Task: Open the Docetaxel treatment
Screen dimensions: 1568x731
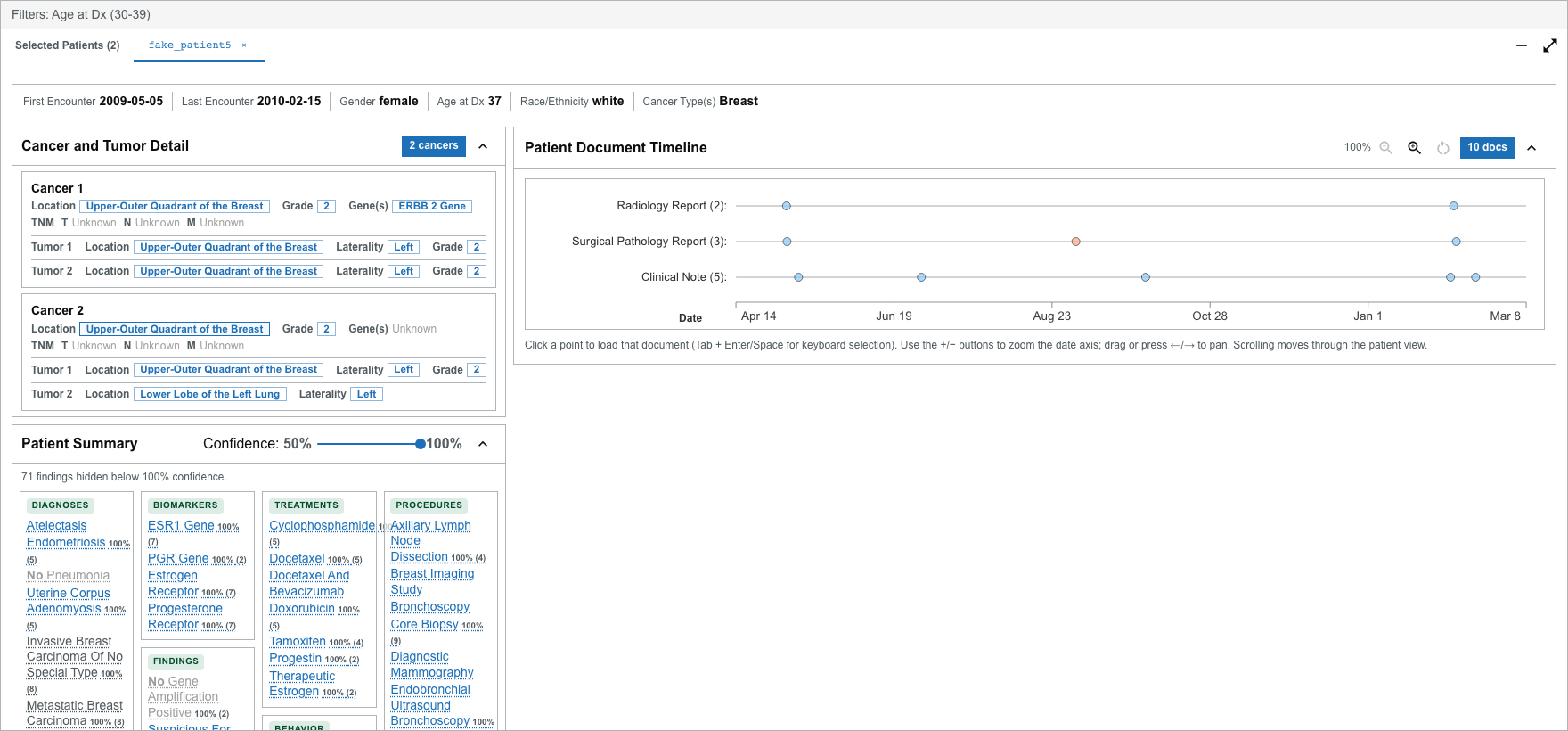Action: tap(297, 559)
